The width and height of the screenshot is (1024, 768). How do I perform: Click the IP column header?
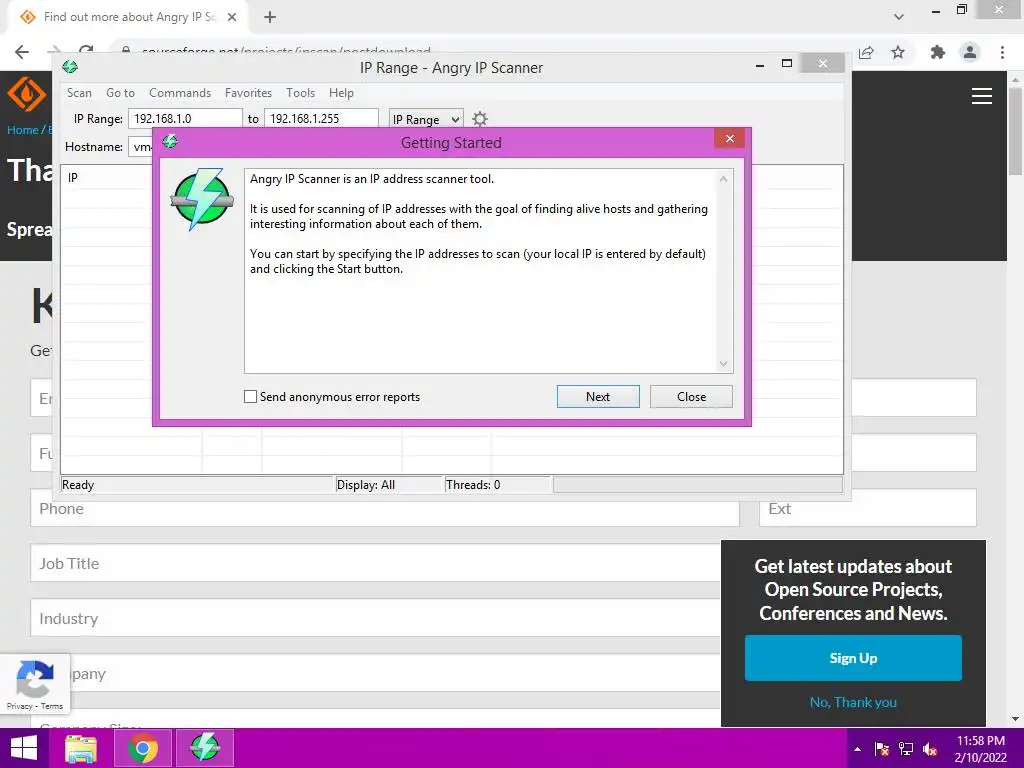[x=73, y=178]
